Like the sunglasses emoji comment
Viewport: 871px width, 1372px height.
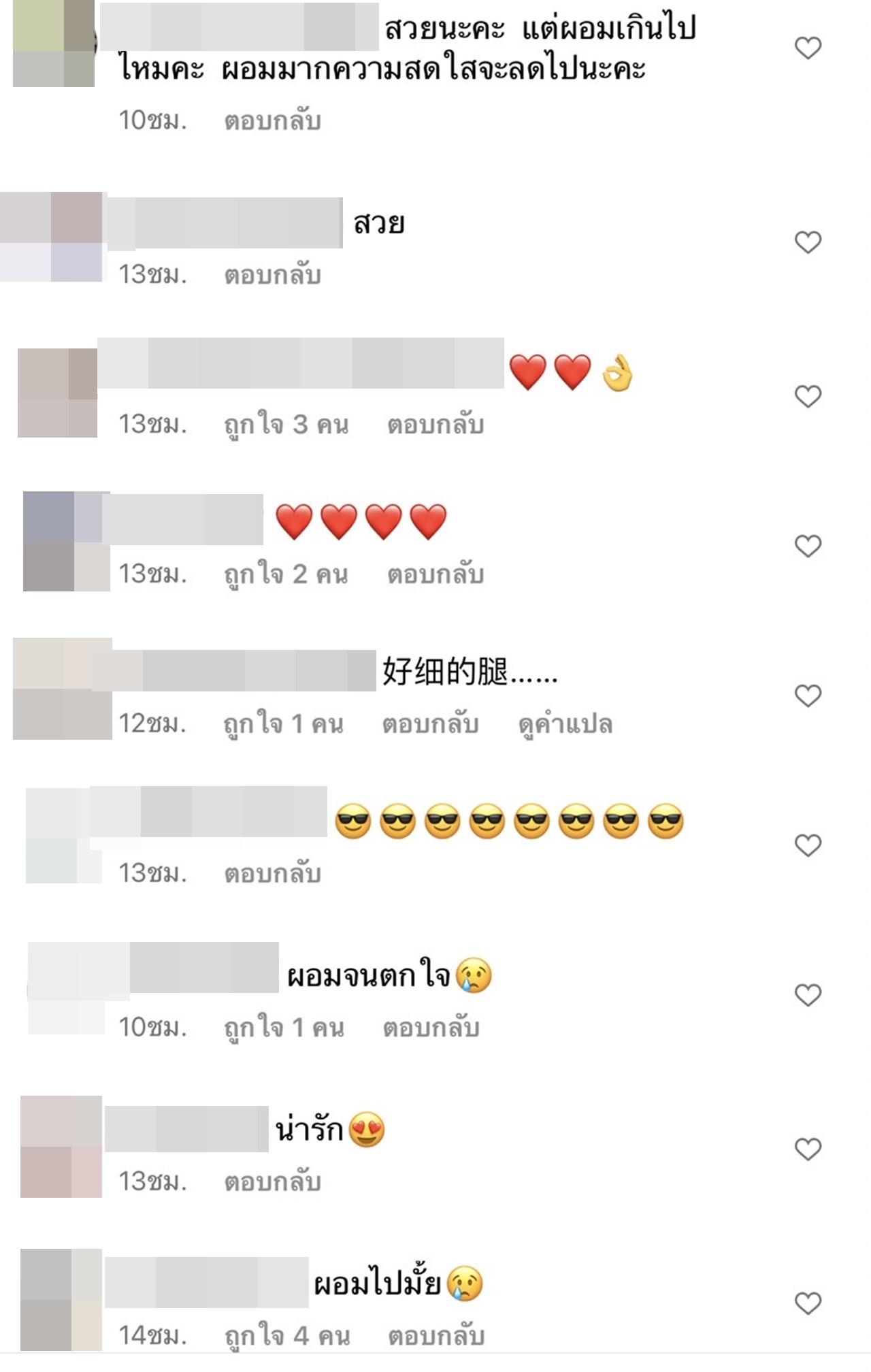click(x=808, y=845)
